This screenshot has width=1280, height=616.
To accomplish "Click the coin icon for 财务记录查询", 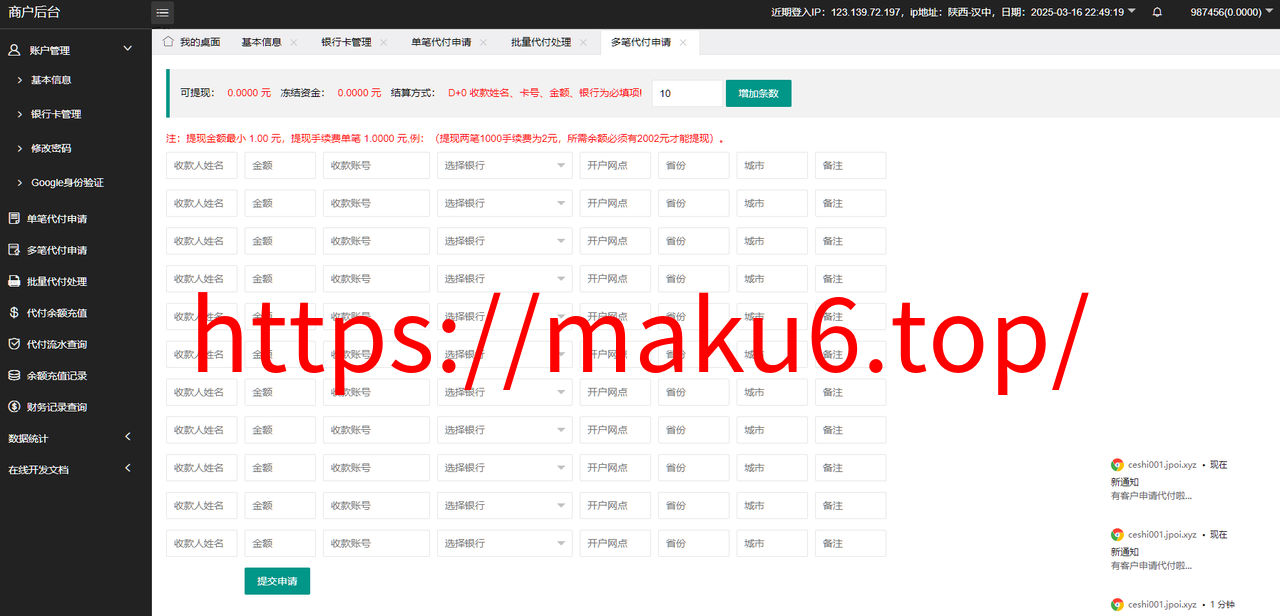I will (x=14, y=406).
